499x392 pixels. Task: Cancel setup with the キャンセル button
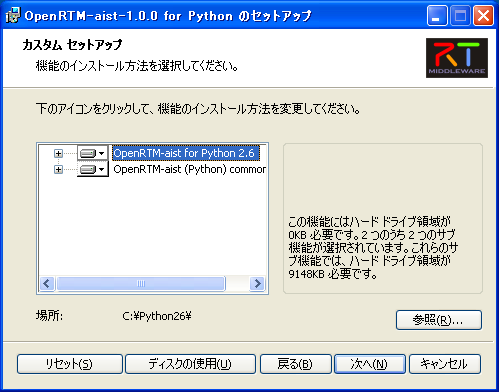[x=445, y=364]
